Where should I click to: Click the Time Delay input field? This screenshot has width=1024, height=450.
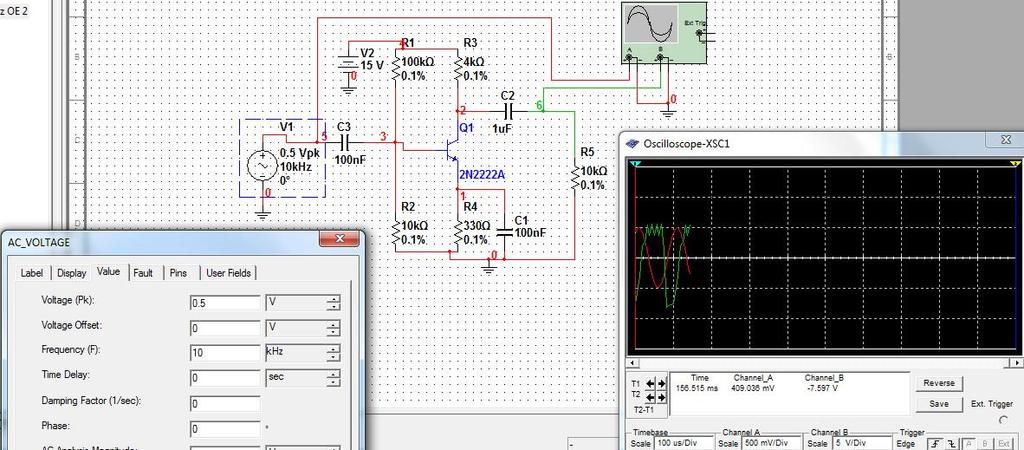pyautogui.click(x=225, y=378)
